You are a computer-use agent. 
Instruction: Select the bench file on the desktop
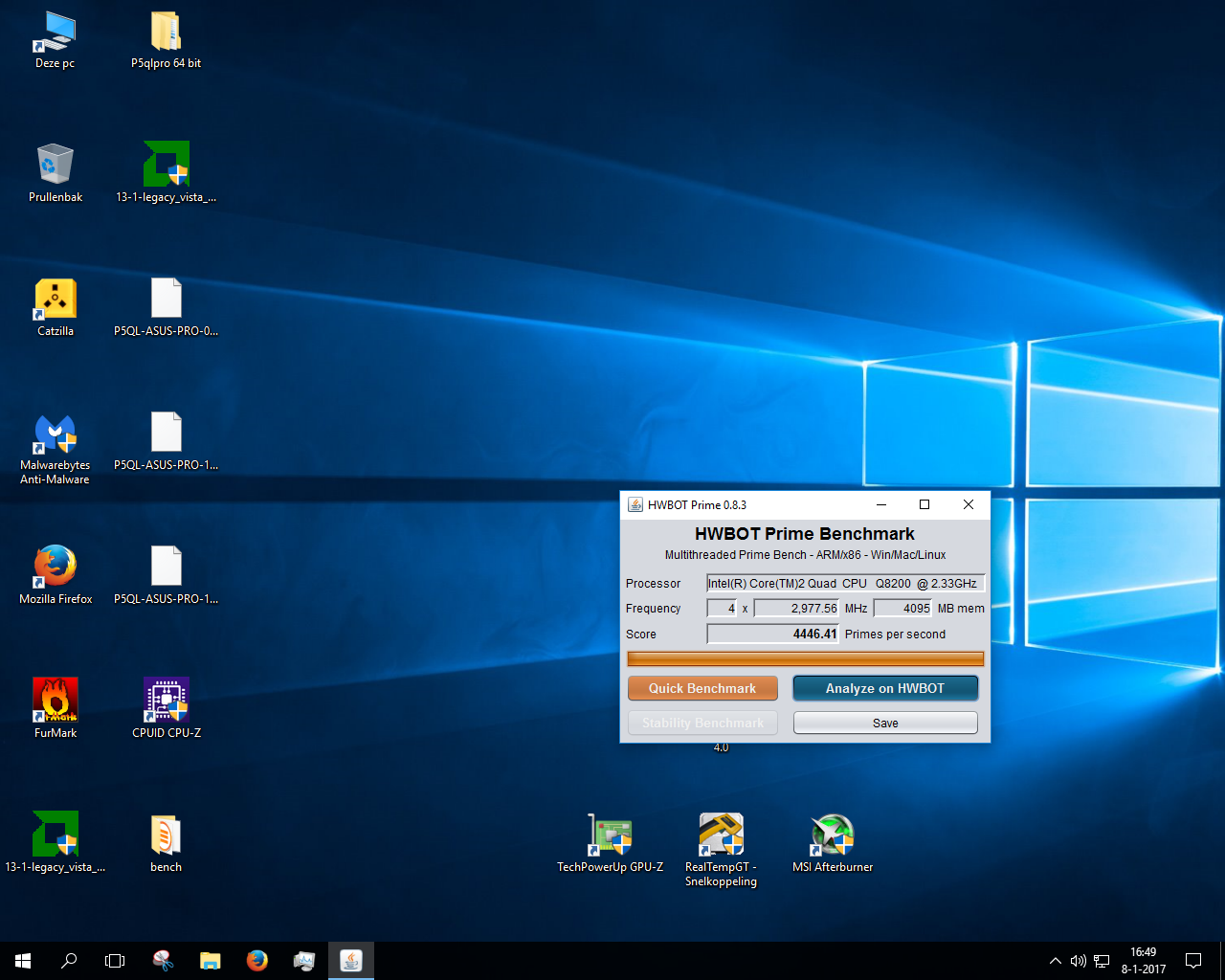(x=166, y=843)
